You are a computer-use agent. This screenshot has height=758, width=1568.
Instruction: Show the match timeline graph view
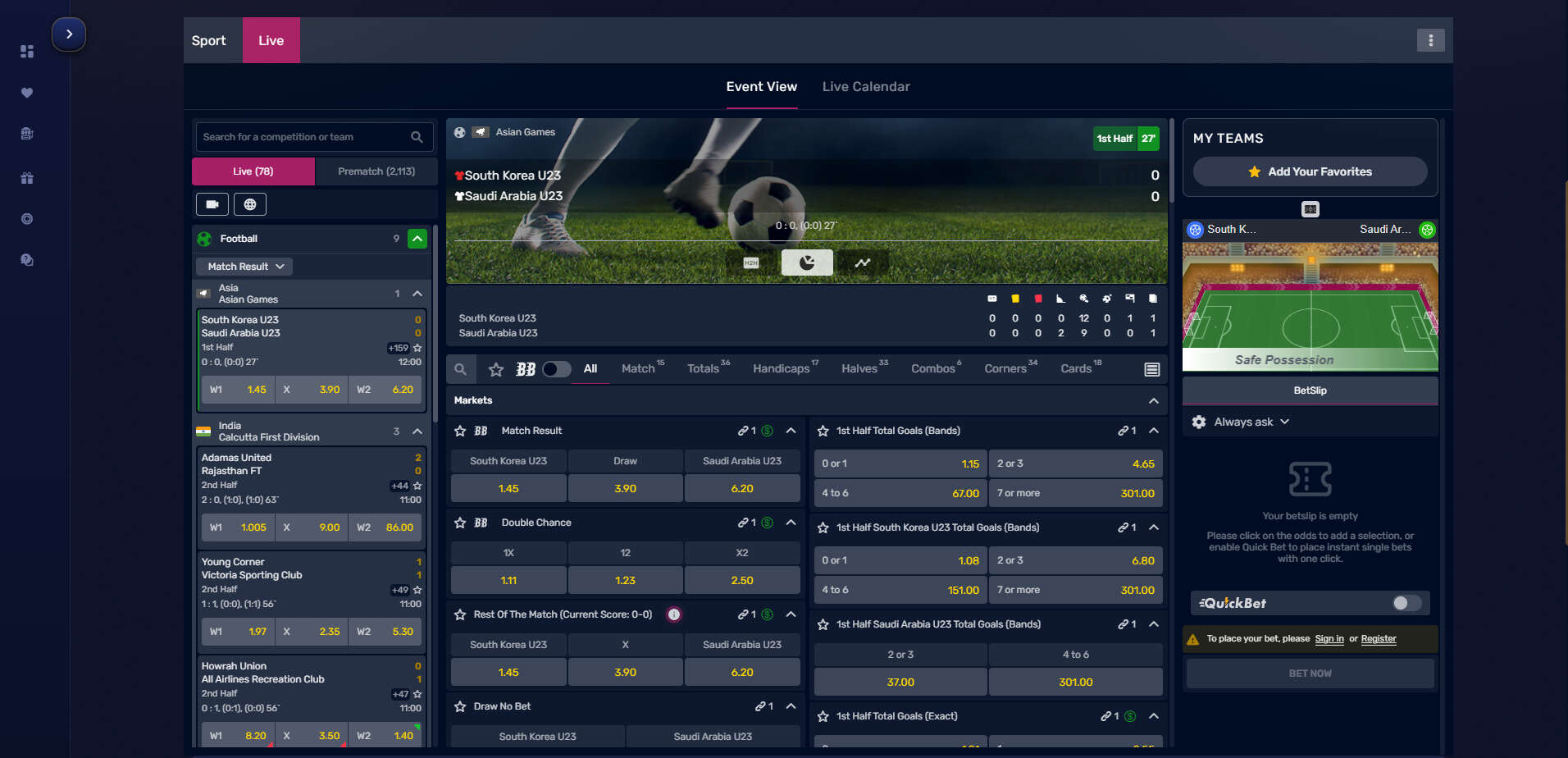pyautogui.click(x=863, y=263)
